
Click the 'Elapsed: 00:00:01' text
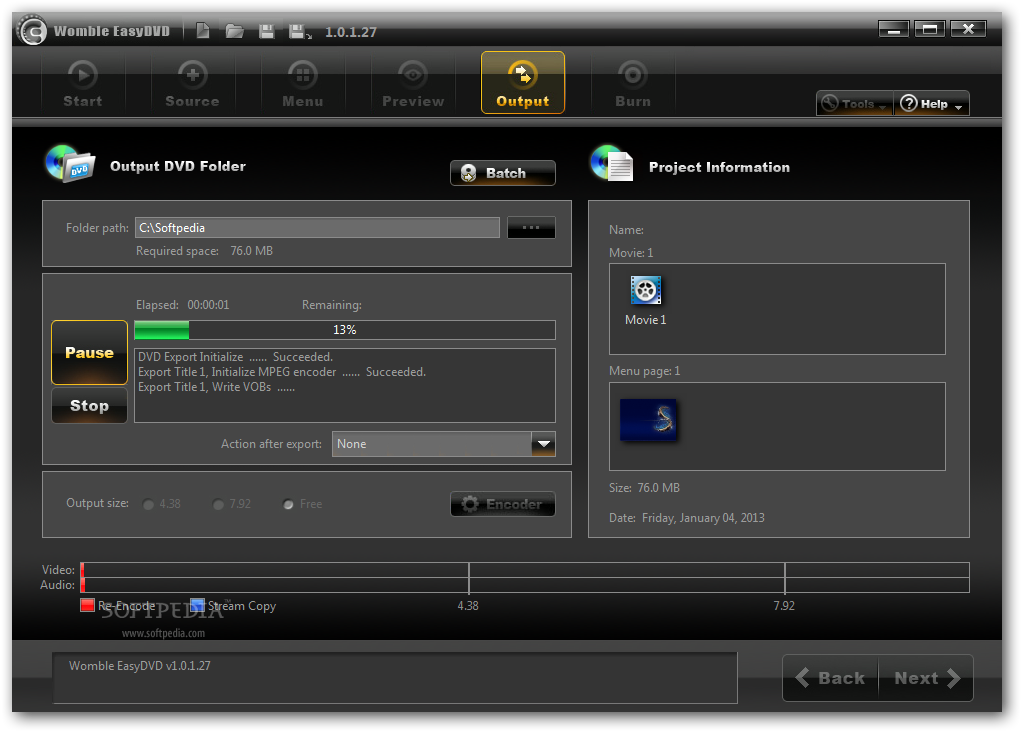click(x=182, y=305)
